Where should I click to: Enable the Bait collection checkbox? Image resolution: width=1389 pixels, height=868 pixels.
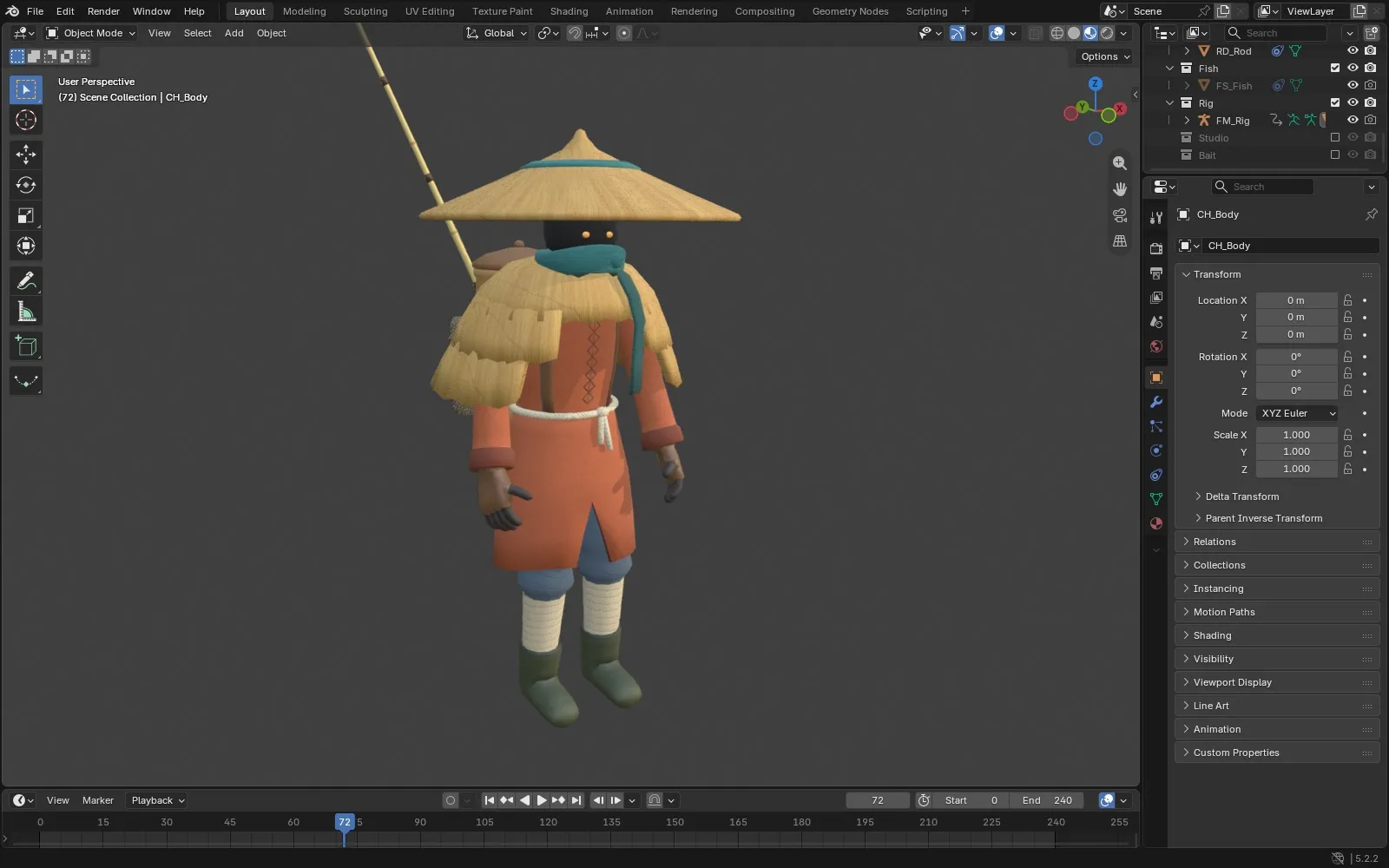point(1335,155)
